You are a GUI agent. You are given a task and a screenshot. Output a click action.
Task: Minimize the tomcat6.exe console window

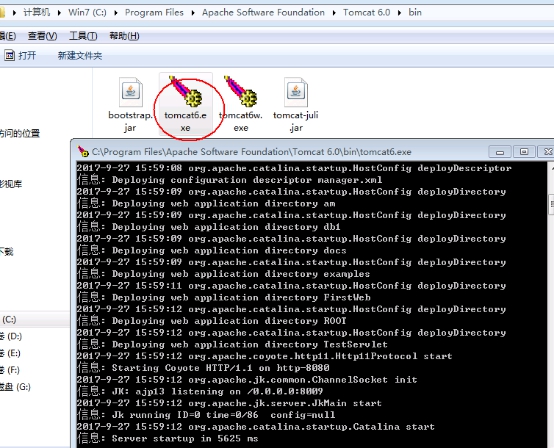(x=500, y=152)
